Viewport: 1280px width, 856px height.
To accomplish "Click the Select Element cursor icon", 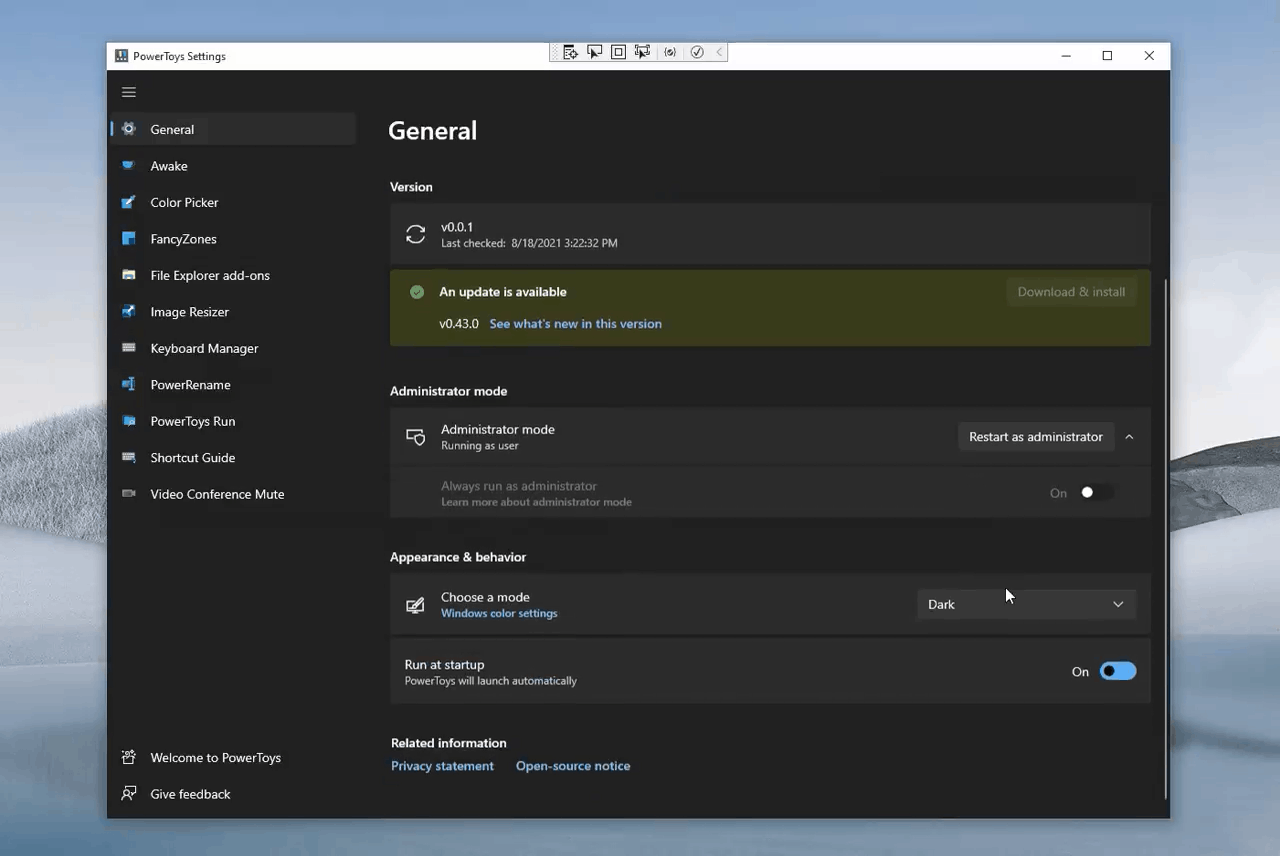I will [594, 52].
